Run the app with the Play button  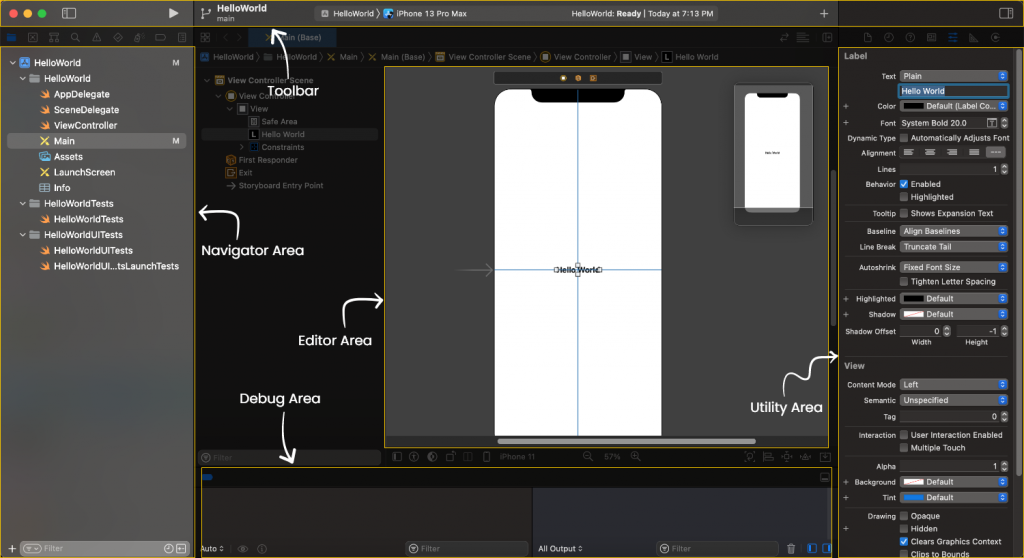[173, 13]
